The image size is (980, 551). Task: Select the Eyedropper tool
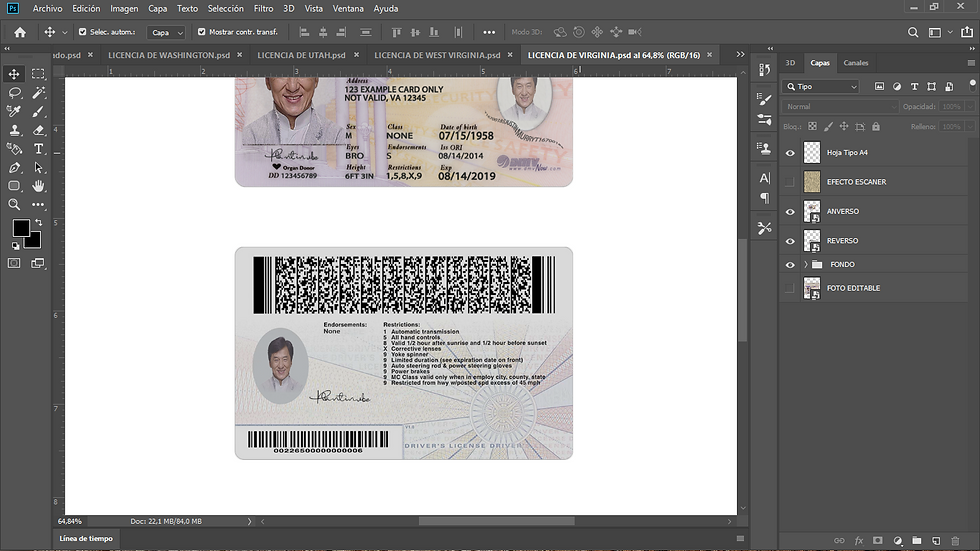click(x=14, y=111)
